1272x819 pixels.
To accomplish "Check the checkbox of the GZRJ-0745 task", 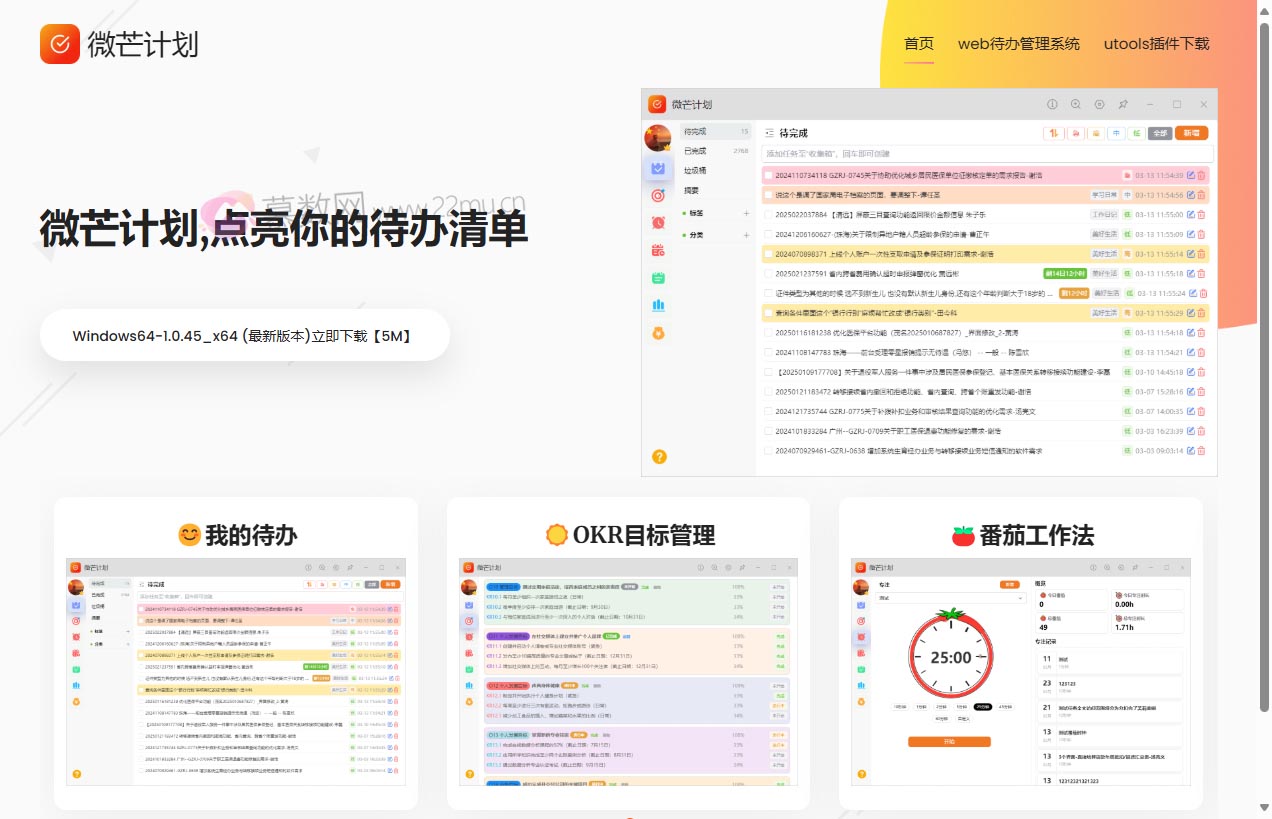I will pos(767,175).
